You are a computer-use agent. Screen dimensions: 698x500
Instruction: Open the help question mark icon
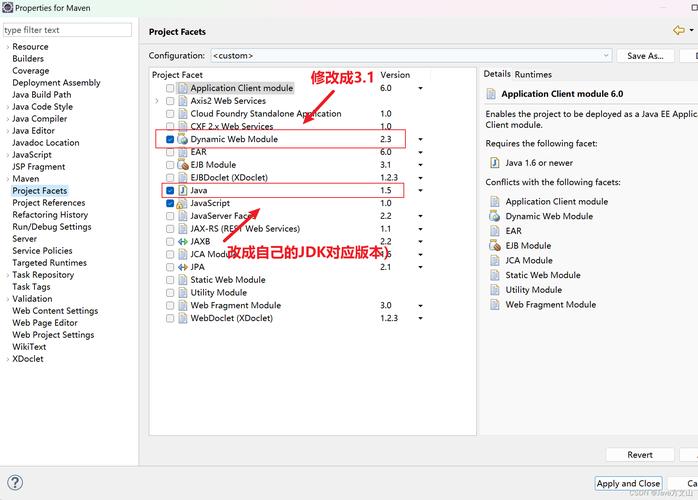point(15,483)
